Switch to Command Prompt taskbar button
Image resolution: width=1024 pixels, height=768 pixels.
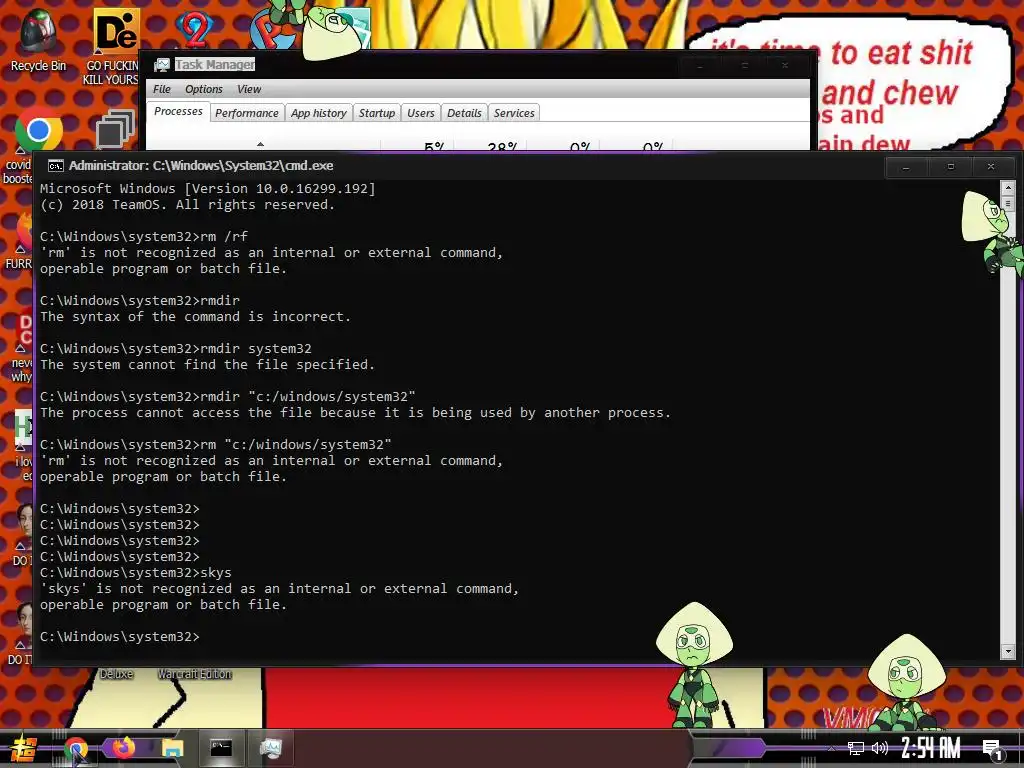pos(221,748)
